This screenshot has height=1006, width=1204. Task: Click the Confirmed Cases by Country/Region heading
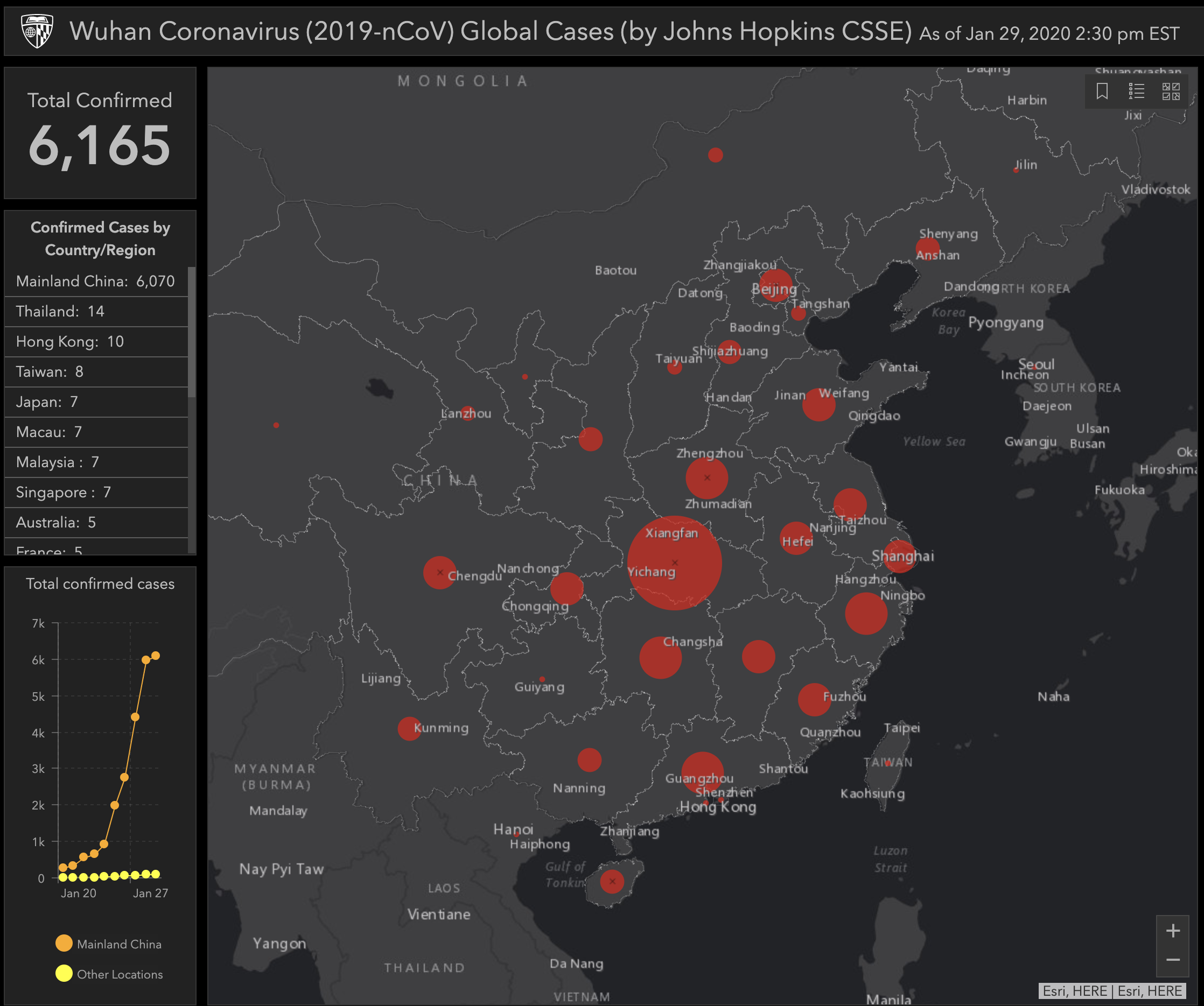(x=100, y=238)
